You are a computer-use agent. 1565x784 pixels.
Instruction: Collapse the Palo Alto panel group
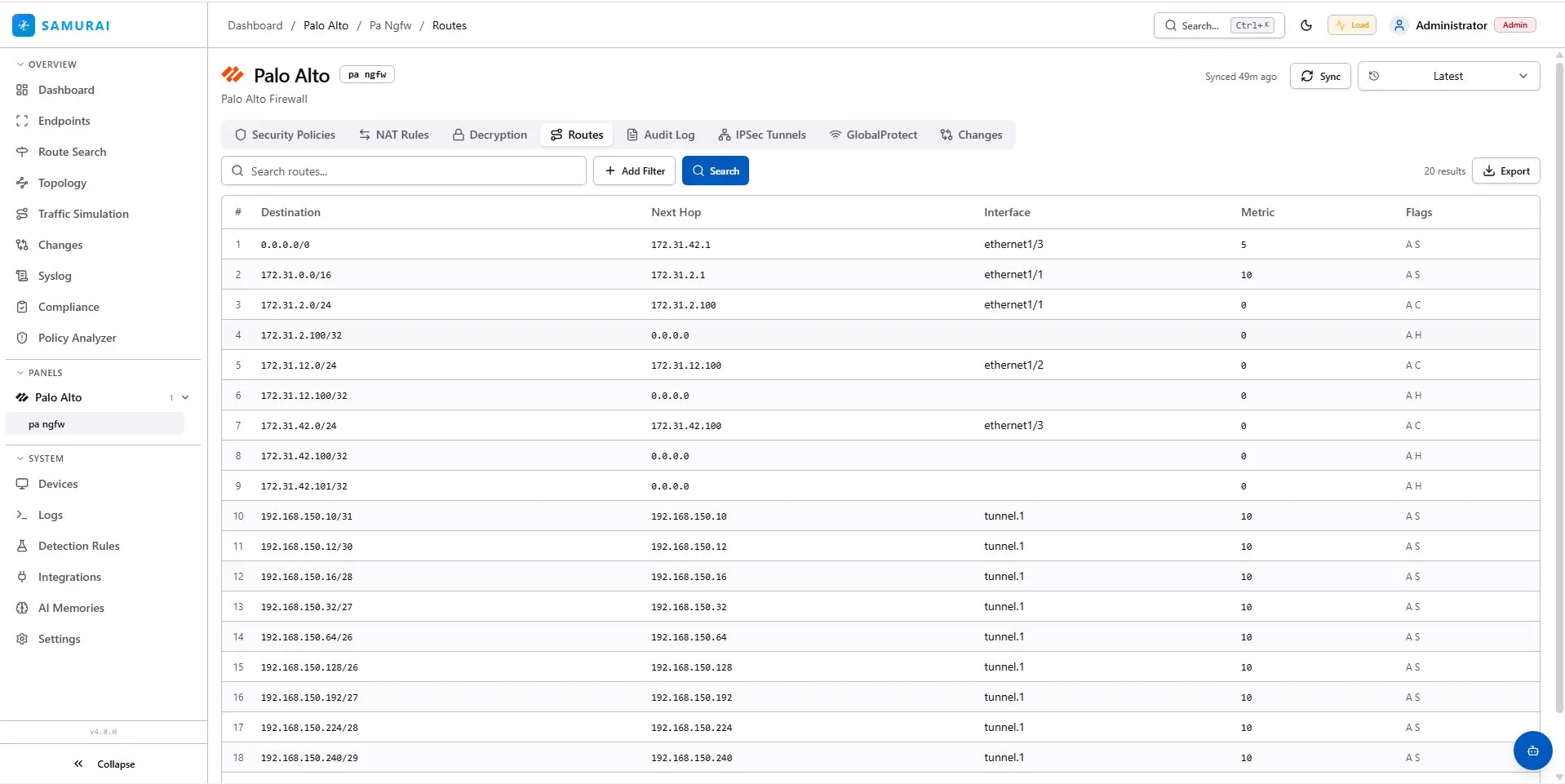point(185,397)
